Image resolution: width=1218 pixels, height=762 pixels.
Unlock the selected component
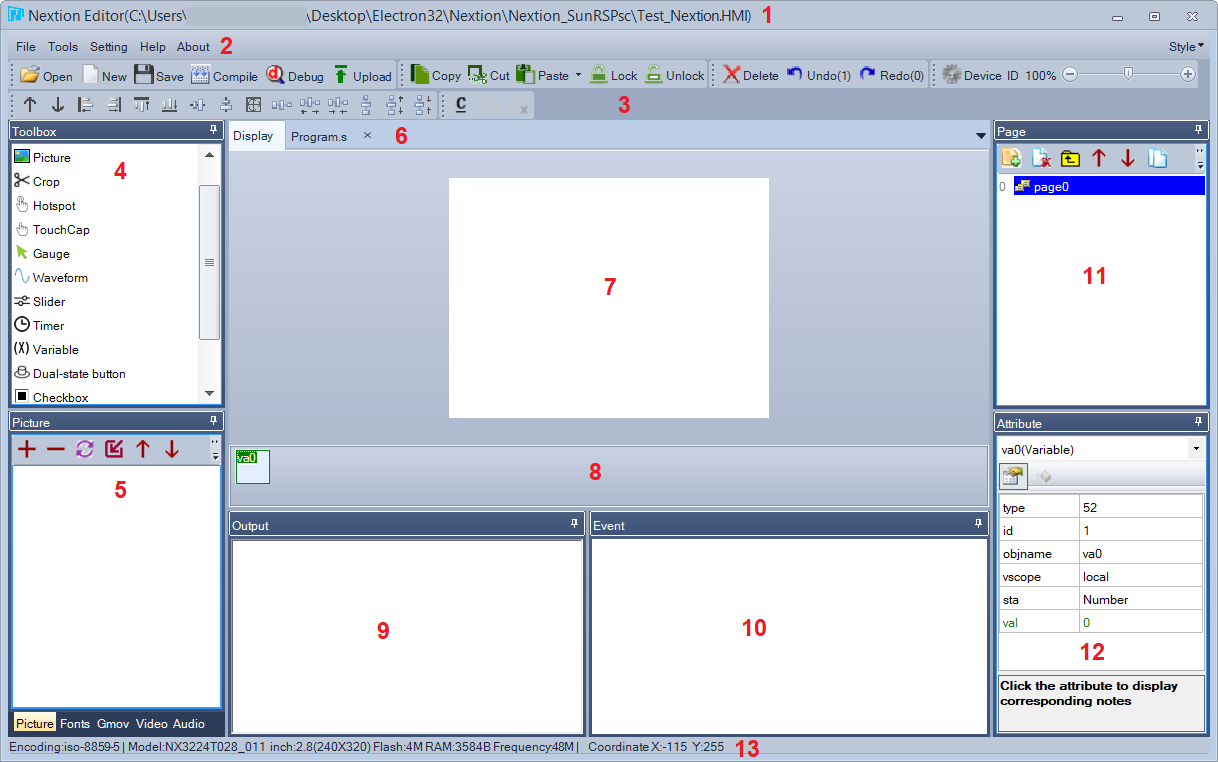[674, 75]
